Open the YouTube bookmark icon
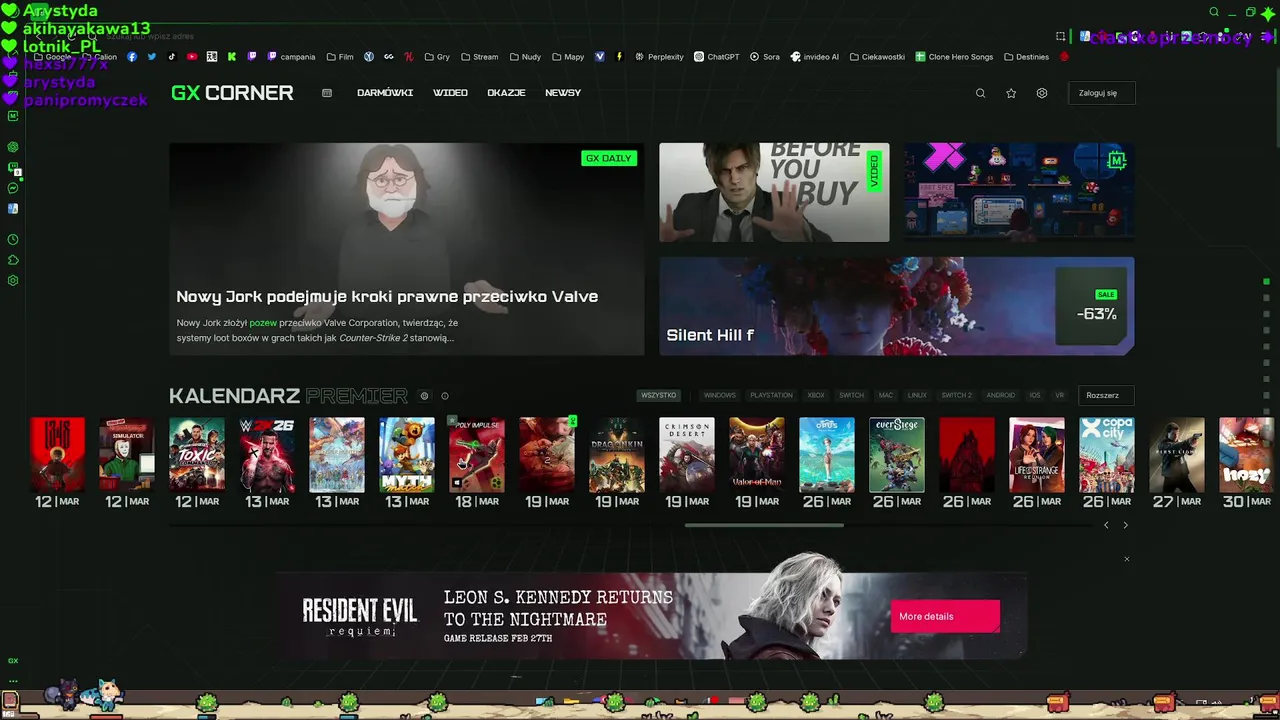 [192, 57]
